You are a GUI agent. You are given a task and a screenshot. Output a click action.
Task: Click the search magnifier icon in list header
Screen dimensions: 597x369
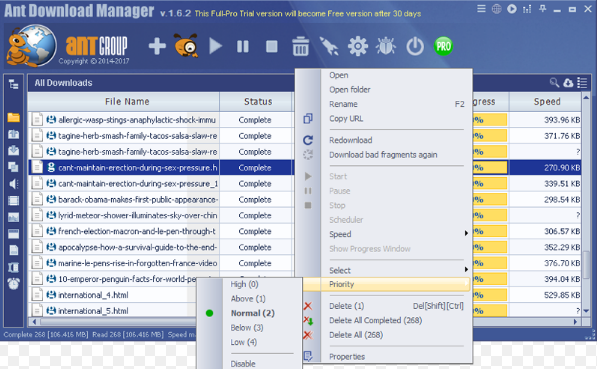(x=554, y=82)
